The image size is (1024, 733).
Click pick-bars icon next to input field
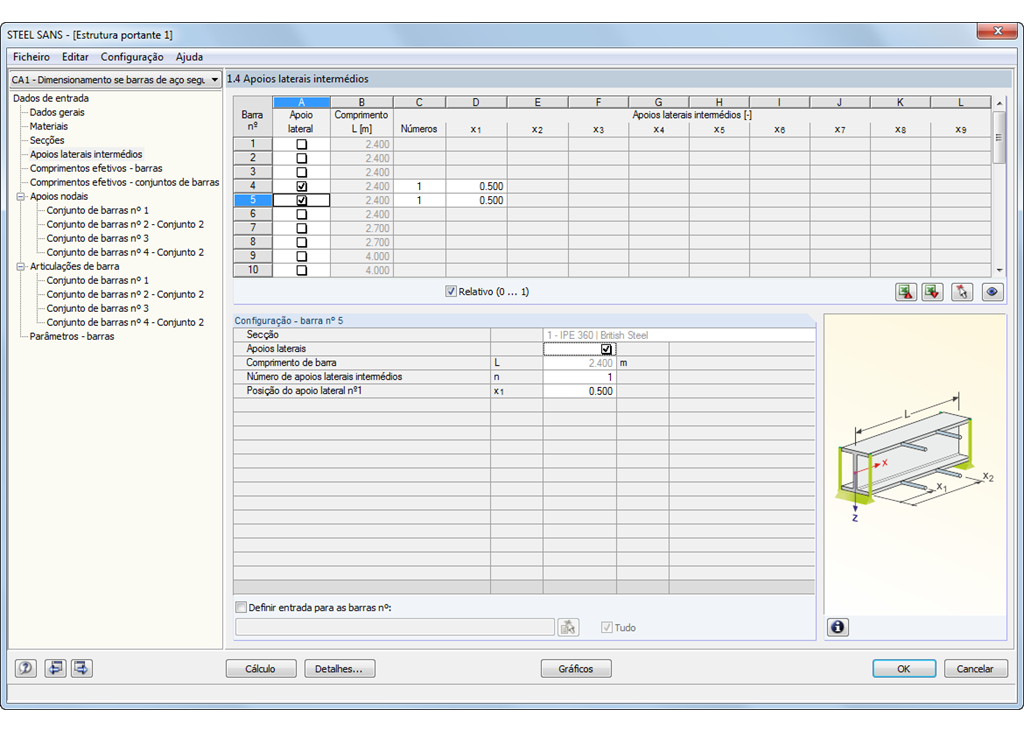click(568, 627)
